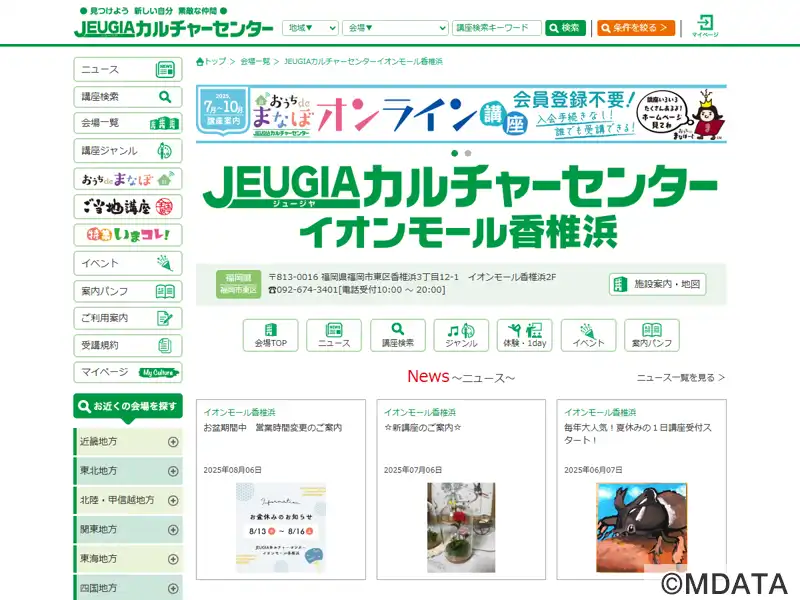Click the 2025年07月06日 news date
This screenshot has height=600, width=800.
tap(413, 470)
